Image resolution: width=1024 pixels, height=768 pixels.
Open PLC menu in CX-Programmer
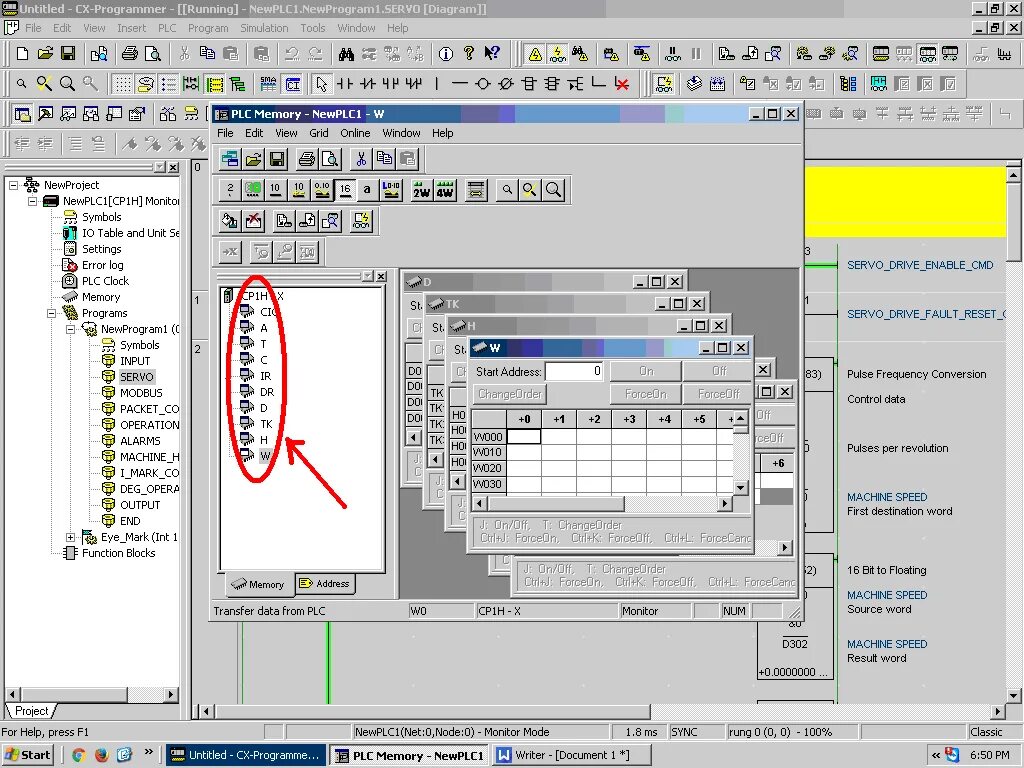coord(167,28)
